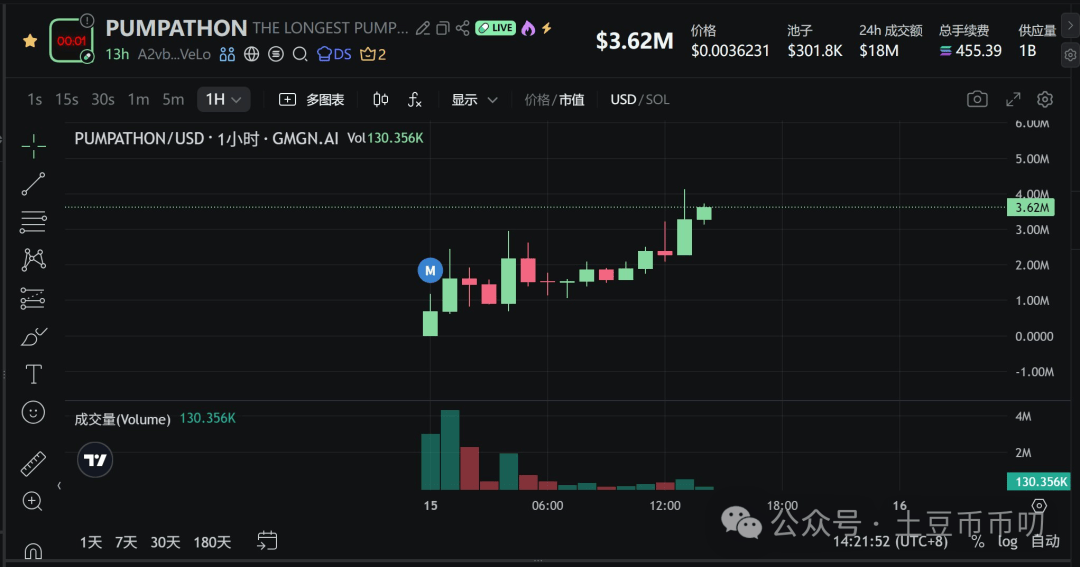The width and height of the screenshot is (1080, 567).
Task: Select the ruler measure tool
Action: [33, 464]
